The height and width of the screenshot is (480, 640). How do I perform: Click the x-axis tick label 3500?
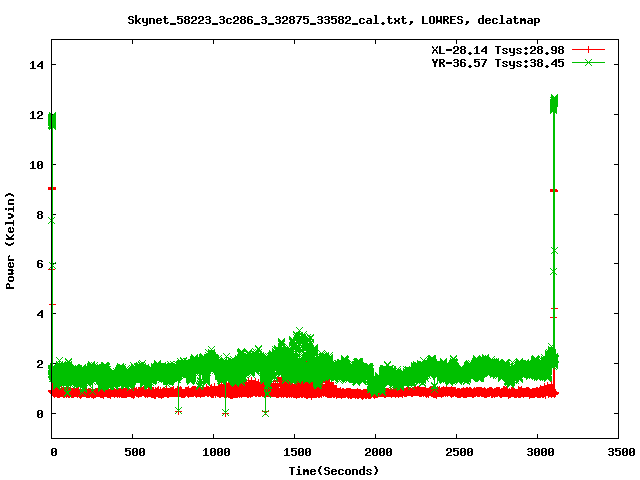[621, 452]
